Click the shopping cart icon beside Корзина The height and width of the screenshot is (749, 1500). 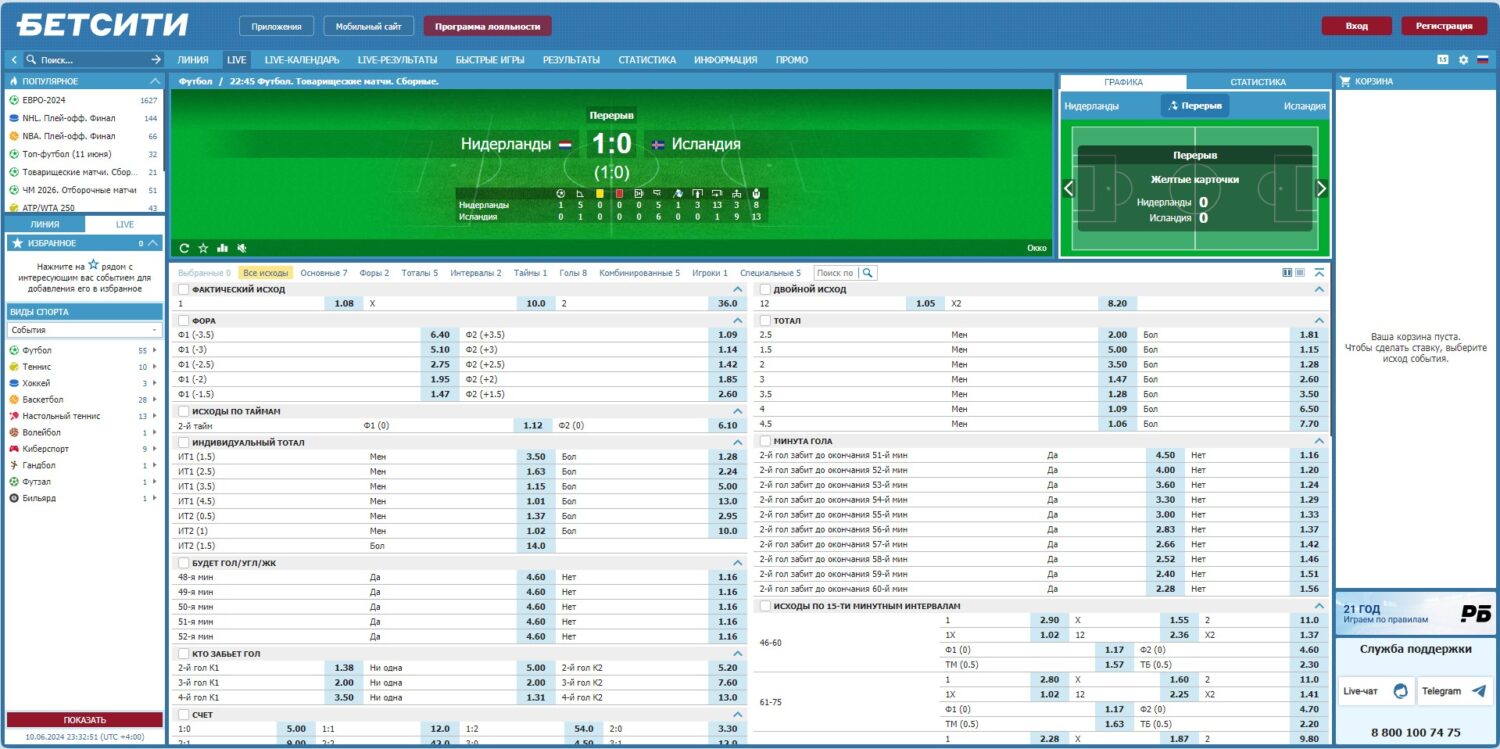1345,82
